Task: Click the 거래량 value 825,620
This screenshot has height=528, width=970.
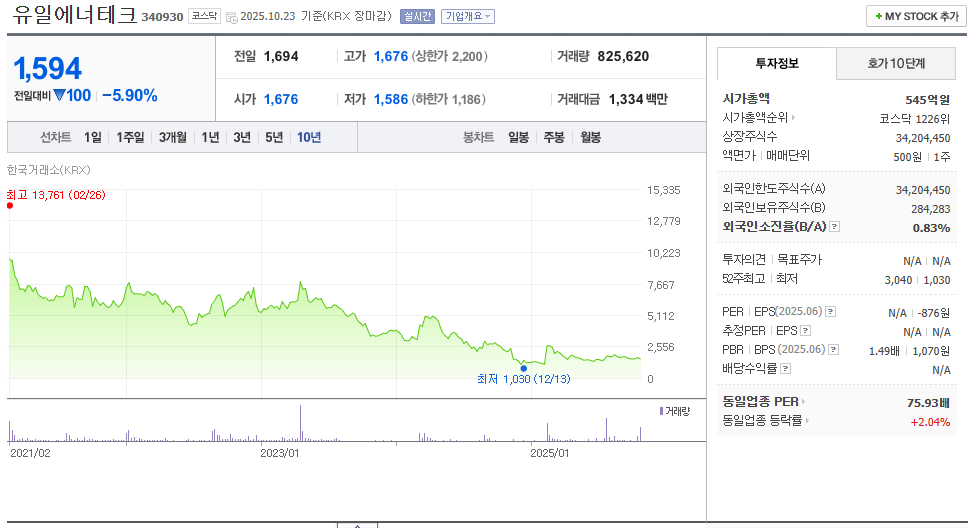Action: [623, 56]
